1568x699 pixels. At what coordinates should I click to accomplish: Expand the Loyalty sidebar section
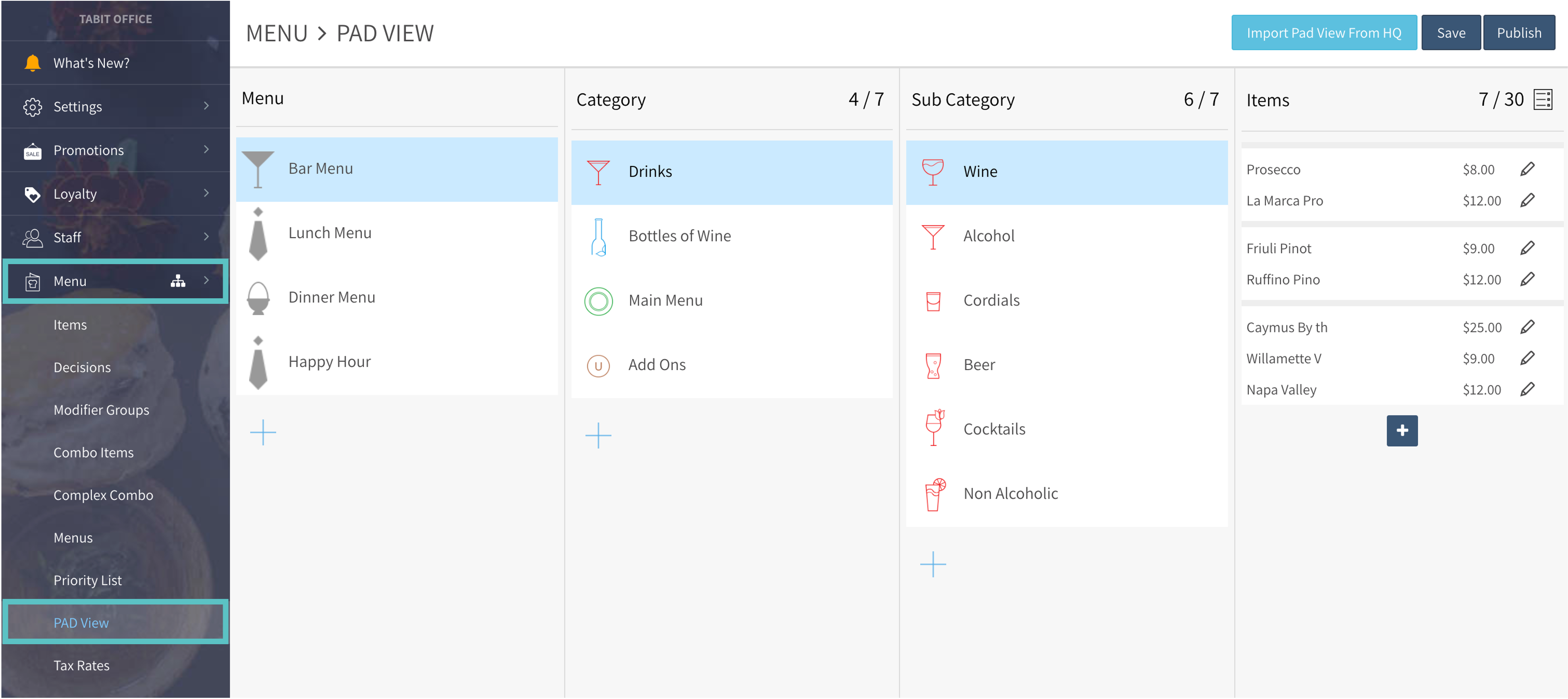pyautogui.click(x=206, y=194)
